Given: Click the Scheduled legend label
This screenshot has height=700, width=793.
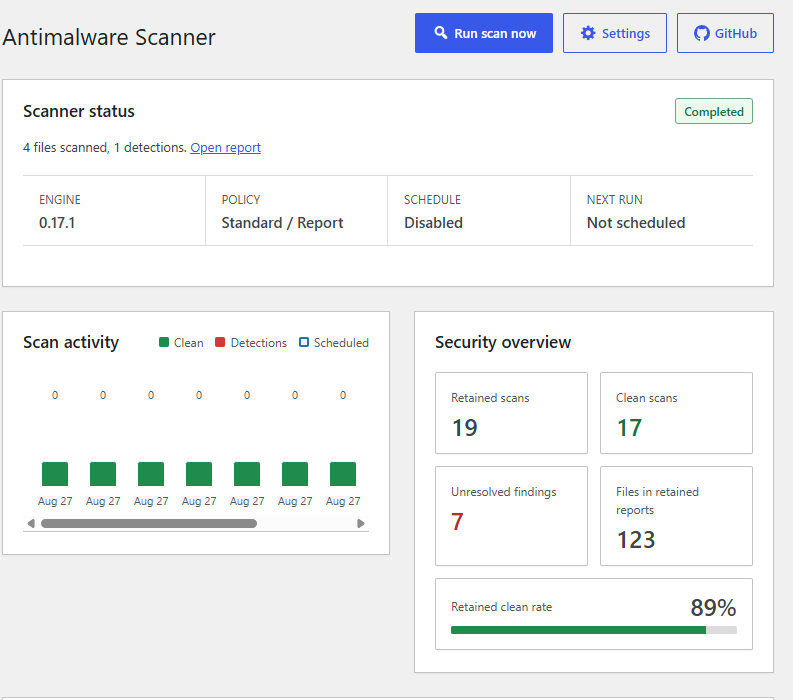Looking at the screenshot, I should tap(341, 343).
